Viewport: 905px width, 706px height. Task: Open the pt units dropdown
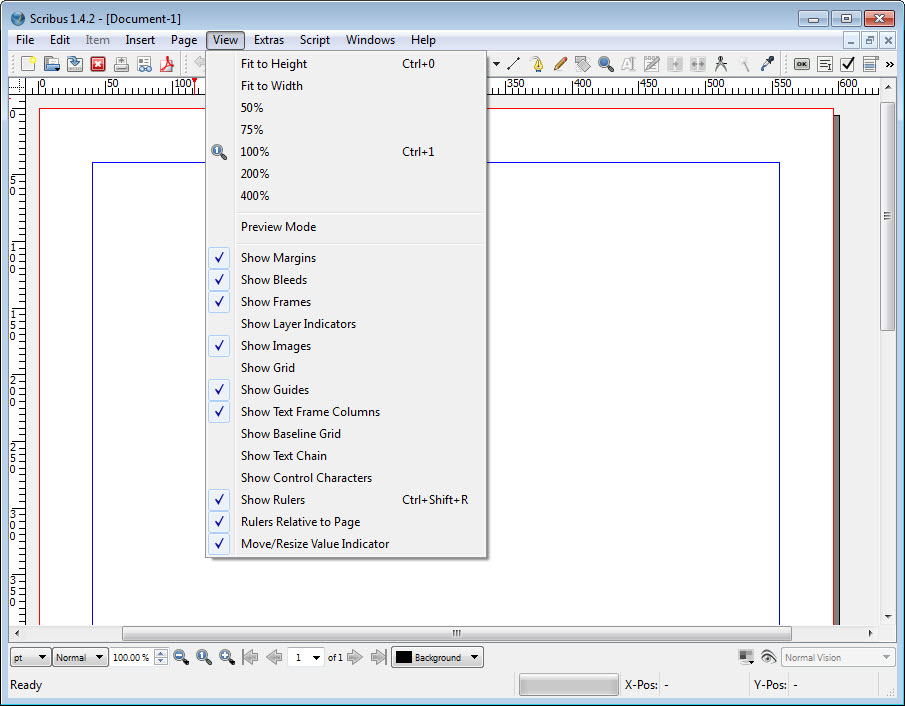tap(31, 657)
